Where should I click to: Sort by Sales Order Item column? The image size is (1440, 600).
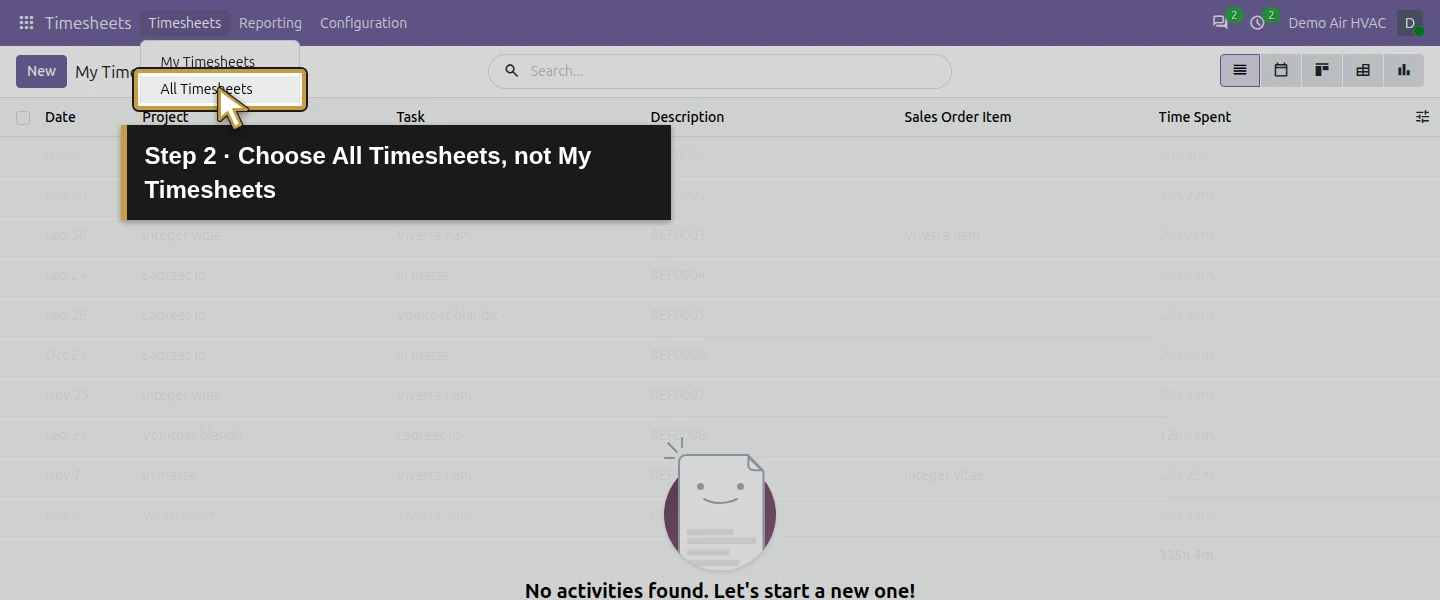957,117
